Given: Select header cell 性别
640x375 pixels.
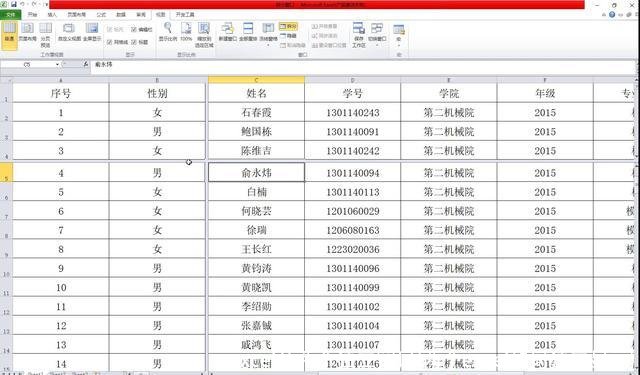Looking at the screenshot, I should click(157, 93).
